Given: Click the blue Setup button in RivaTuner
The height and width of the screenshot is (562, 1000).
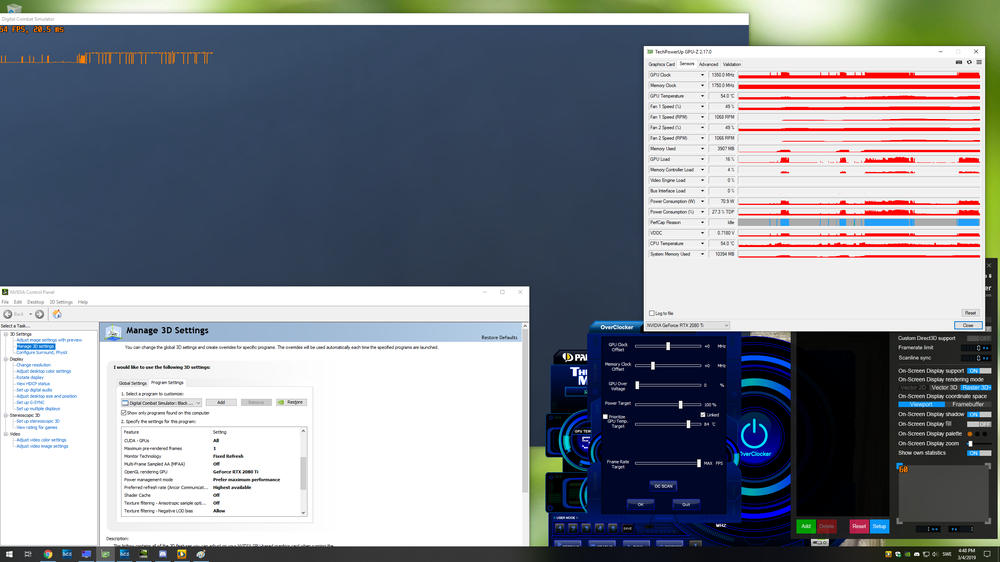Looking at the screenshot, I should (x=879, y=526).
